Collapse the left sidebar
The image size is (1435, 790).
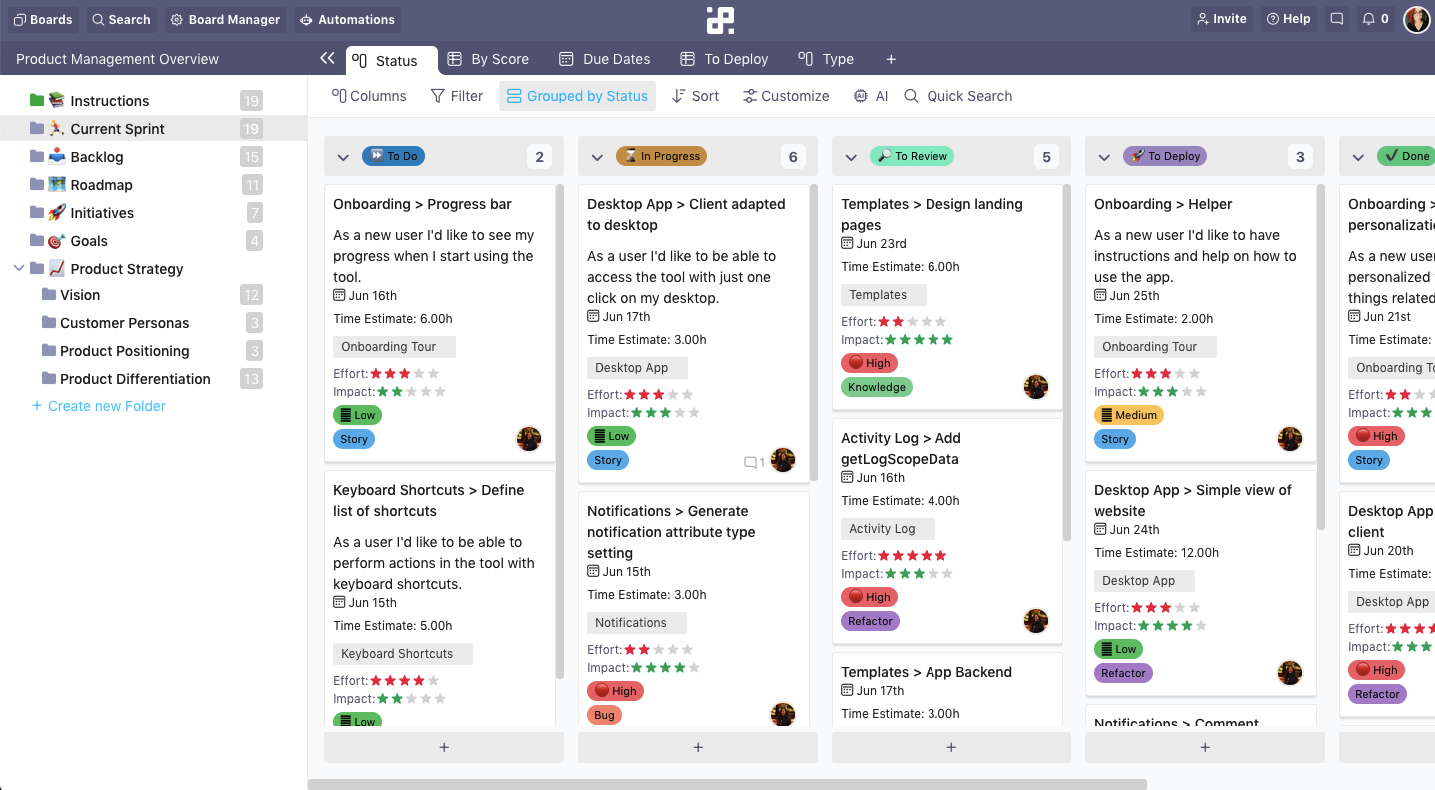[327, 58]
